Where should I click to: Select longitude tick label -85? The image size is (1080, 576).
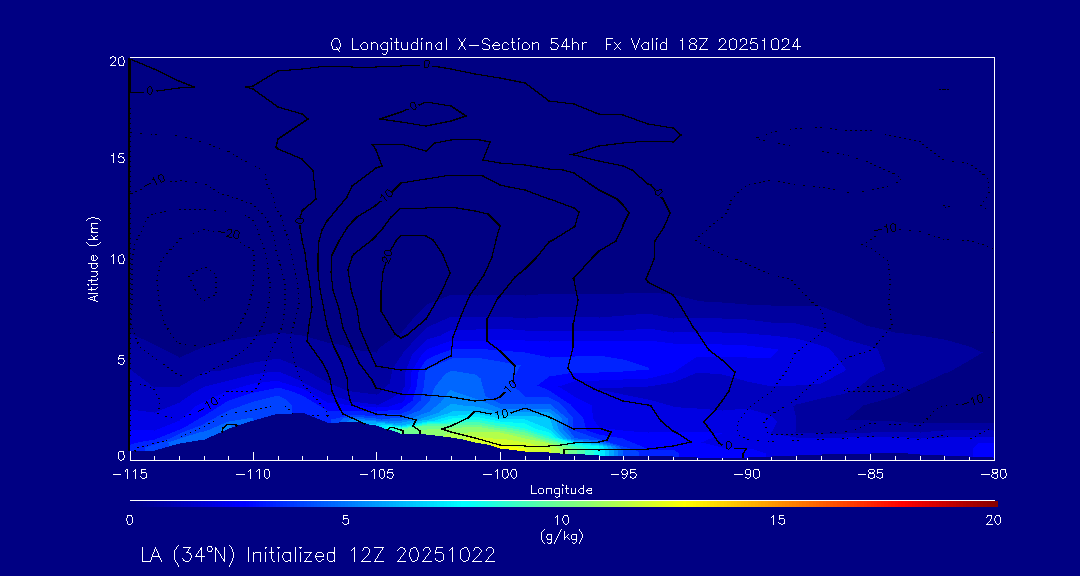(871, 475)
